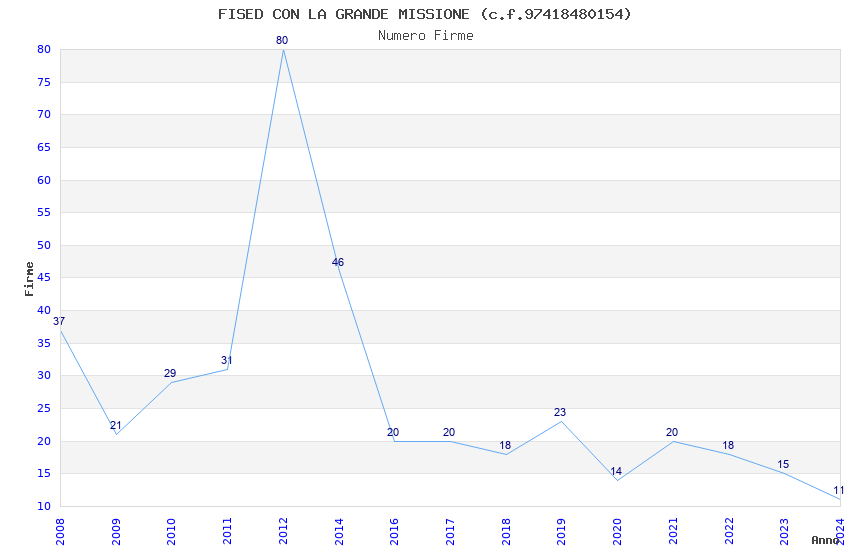Click the x-axis year 2014

339,531
